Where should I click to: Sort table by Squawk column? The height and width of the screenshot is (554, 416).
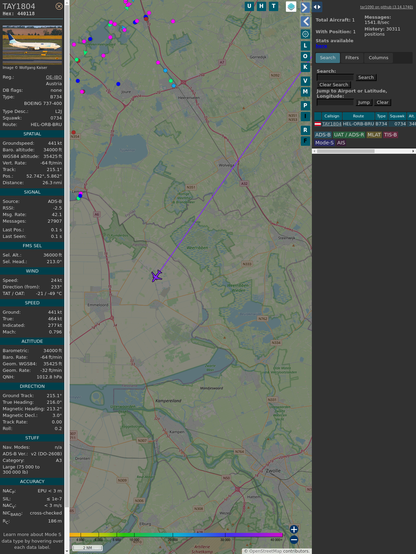click(397, 116)
